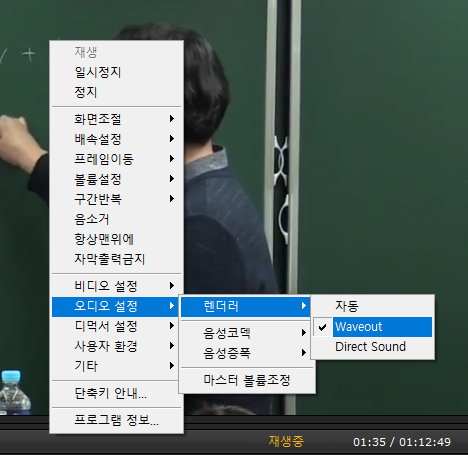Expand the 화면조절 submenu
Image resolution: width=468 pixels, height=455 pixels.
coord(116,119)
